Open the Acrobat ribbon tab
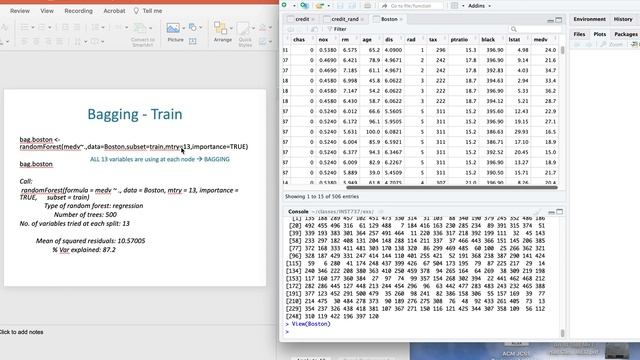640x360 pixels. (x=114, y=11)
